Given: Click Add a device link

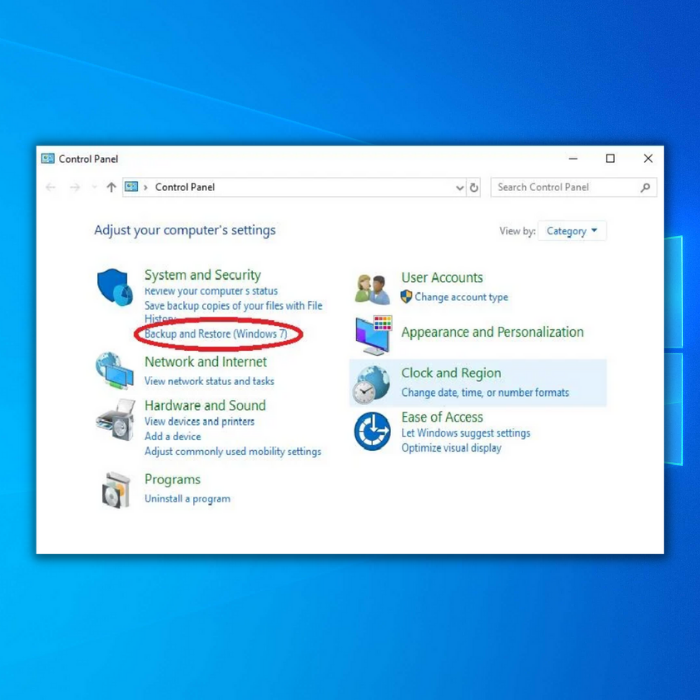Looking at the screenshot, I should coord(173,436).
